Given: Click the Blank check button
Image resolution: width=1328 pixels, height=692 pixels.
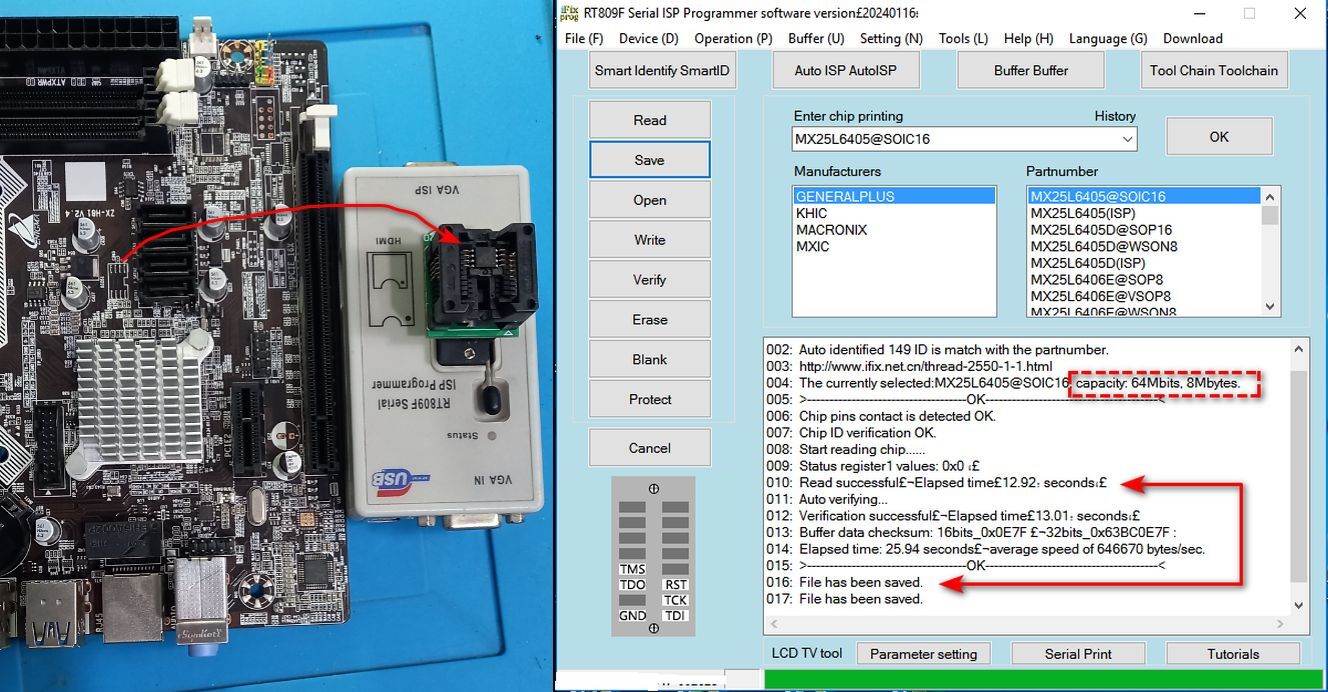Looking at the screenshot, I should coord(650,359).
